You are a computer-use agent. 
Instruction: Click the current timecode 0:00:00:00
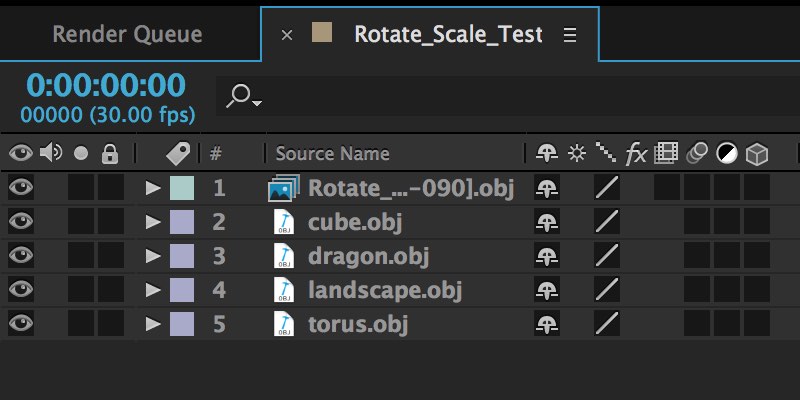coord(105,86)
